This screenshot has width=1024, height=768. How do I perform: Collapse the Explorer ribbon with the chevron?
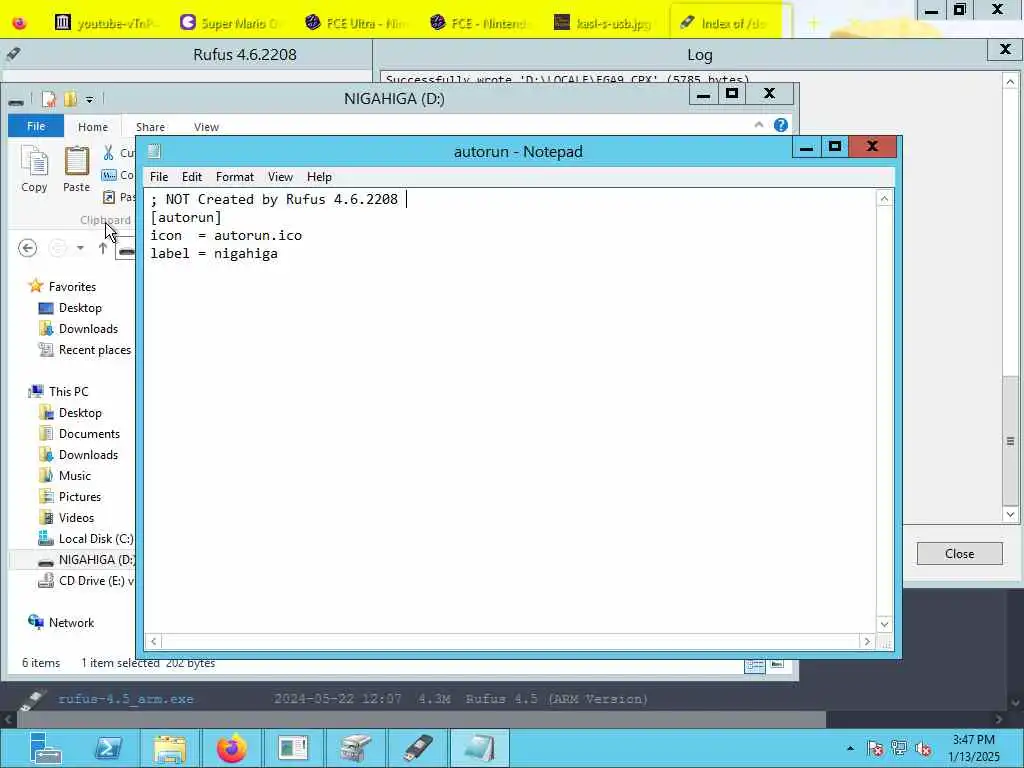tap(759, 125)
